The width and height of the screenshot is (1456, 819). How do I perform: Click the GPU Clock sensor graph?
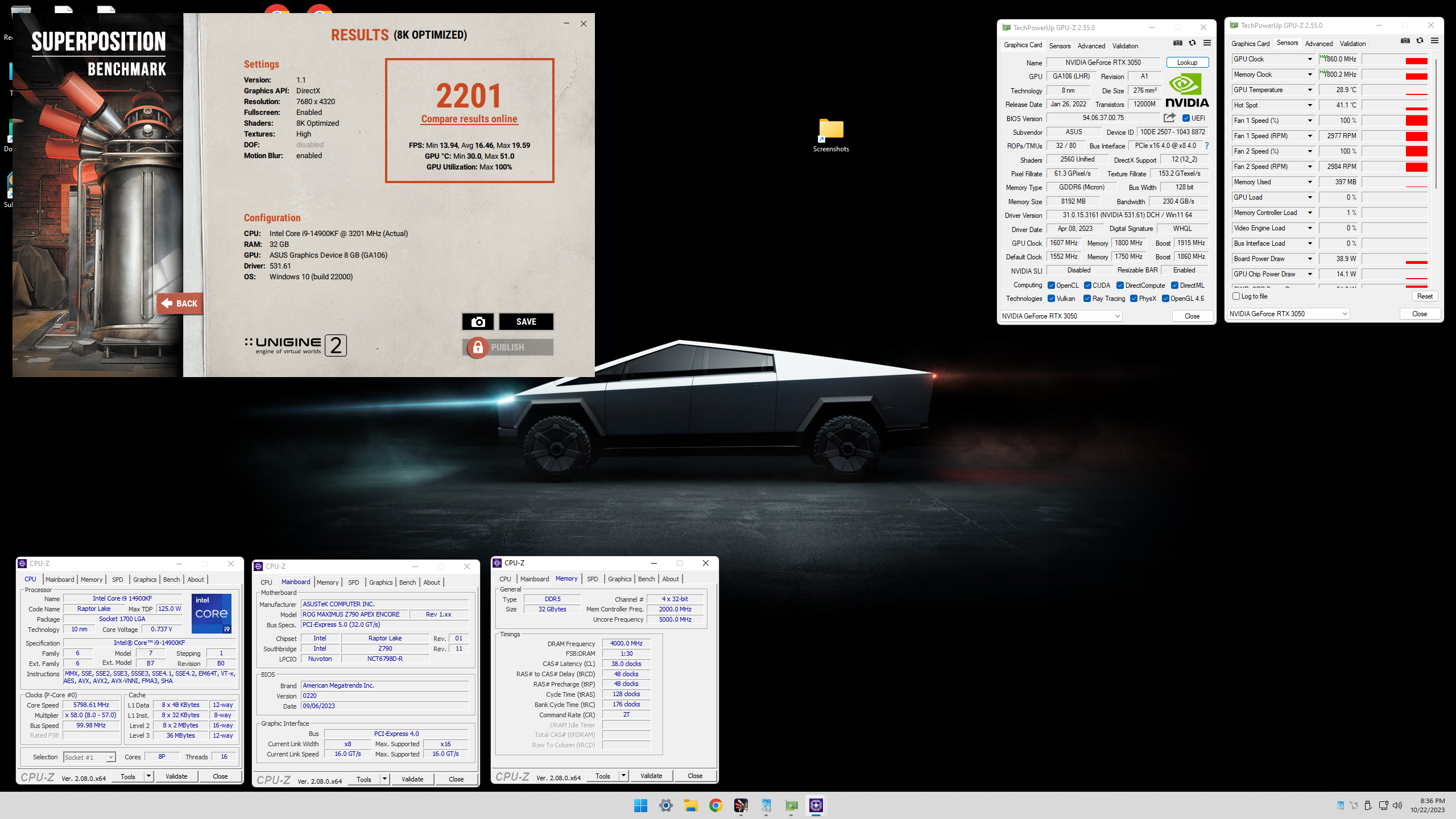(1395, 59)
